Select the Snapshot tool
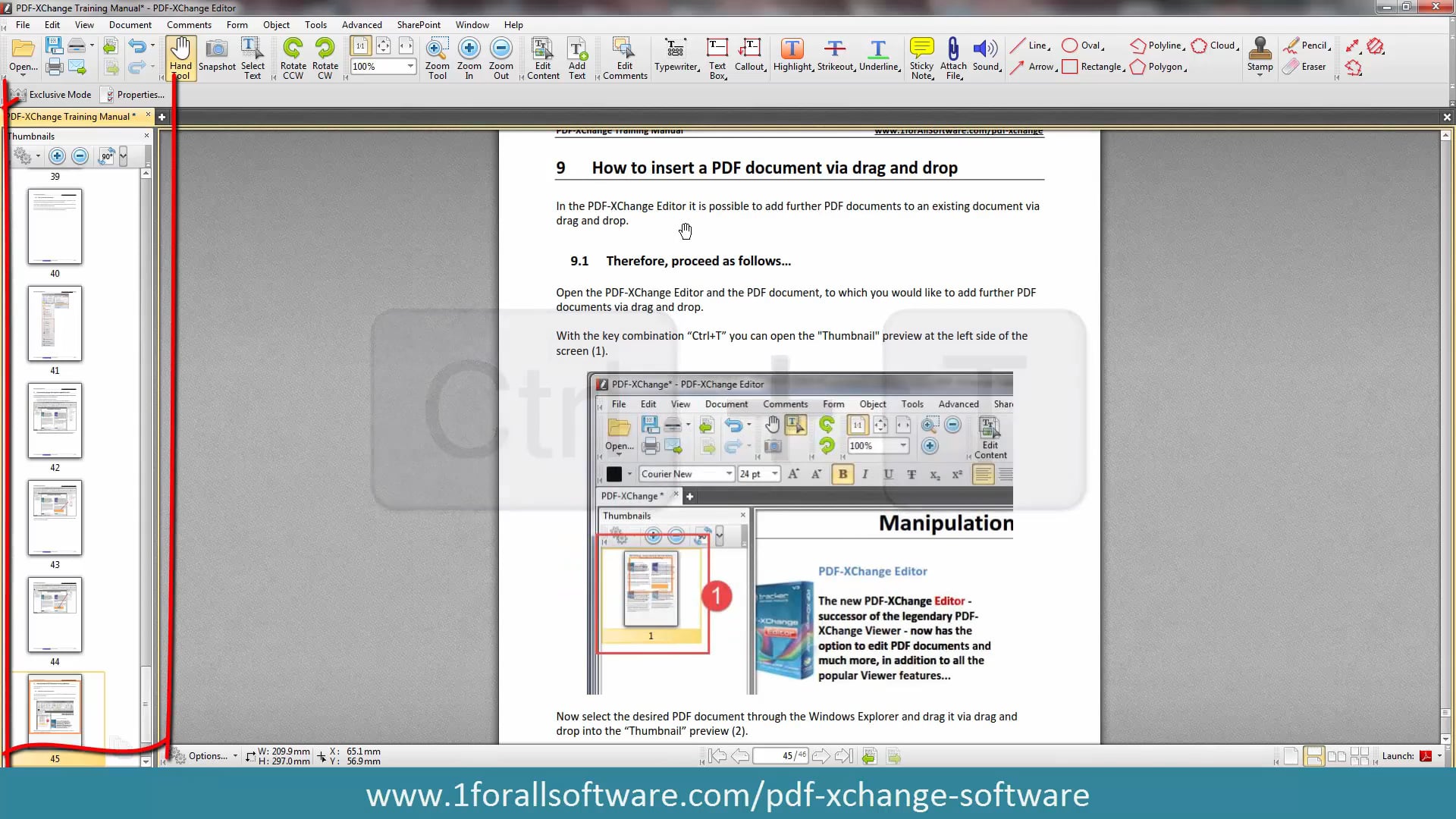1456x819 pixels. click(216, 55)
